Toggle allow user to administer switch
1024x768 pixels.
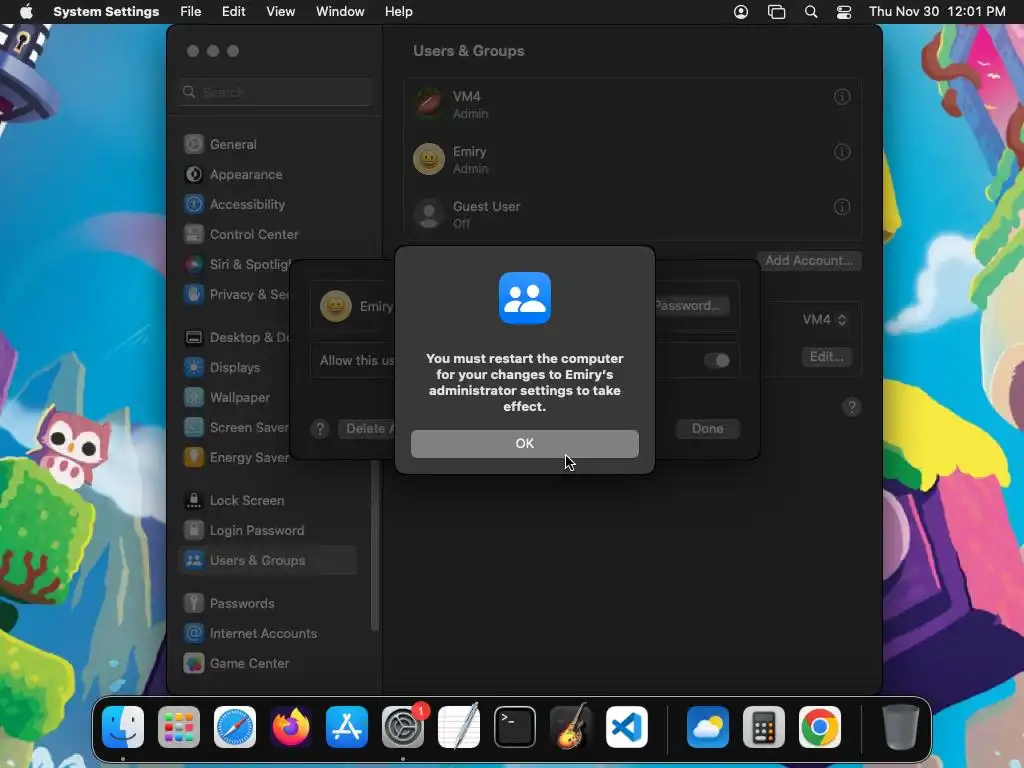point(716,360)
